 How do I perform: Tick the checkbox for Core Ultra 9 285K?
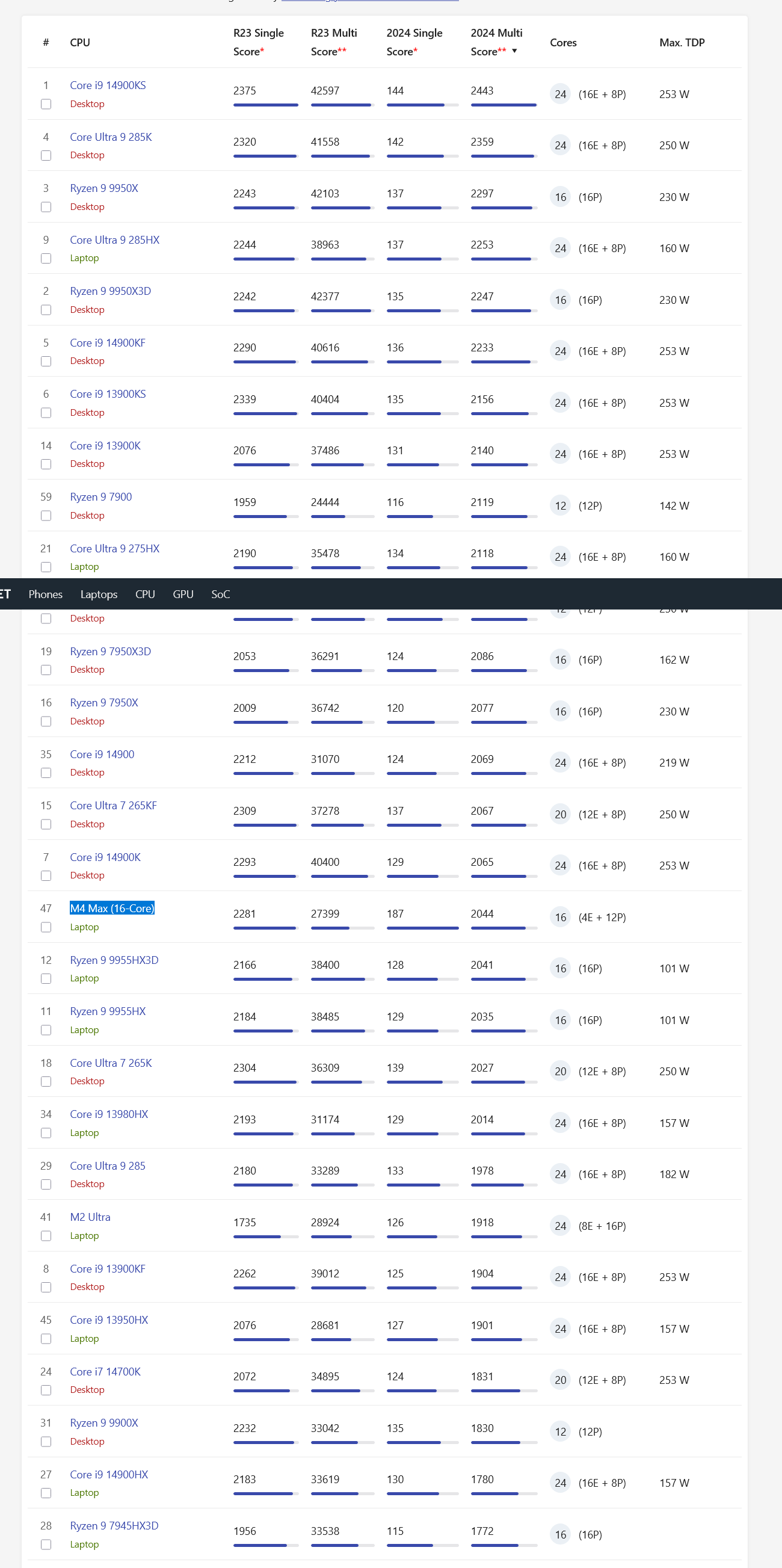point(46,156)
